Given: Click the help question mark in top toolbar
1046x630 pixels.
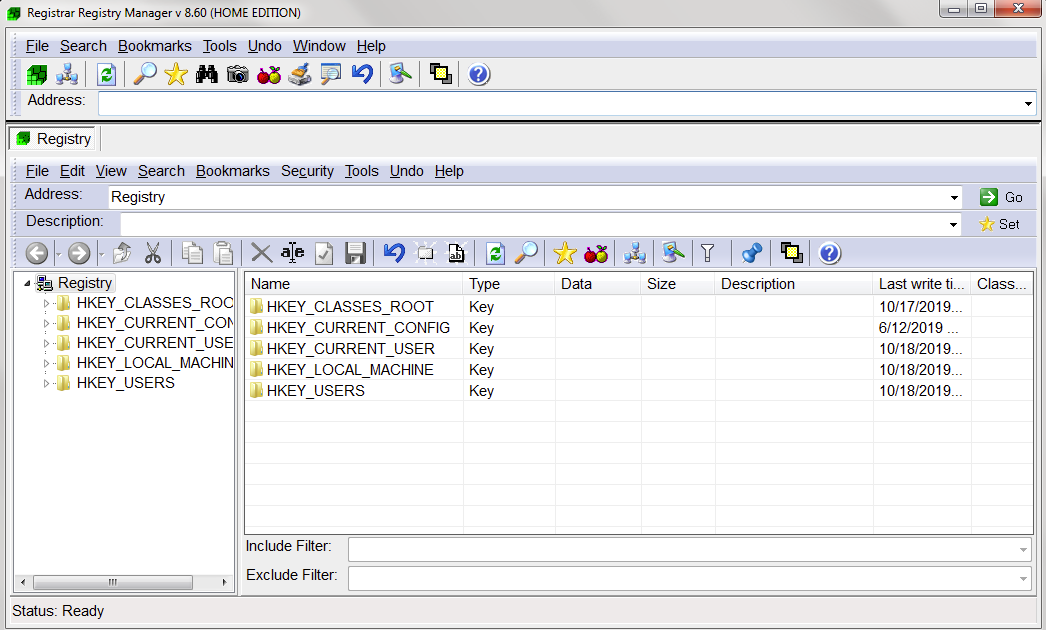Looking at the screenshot, I should click(478, 74).
